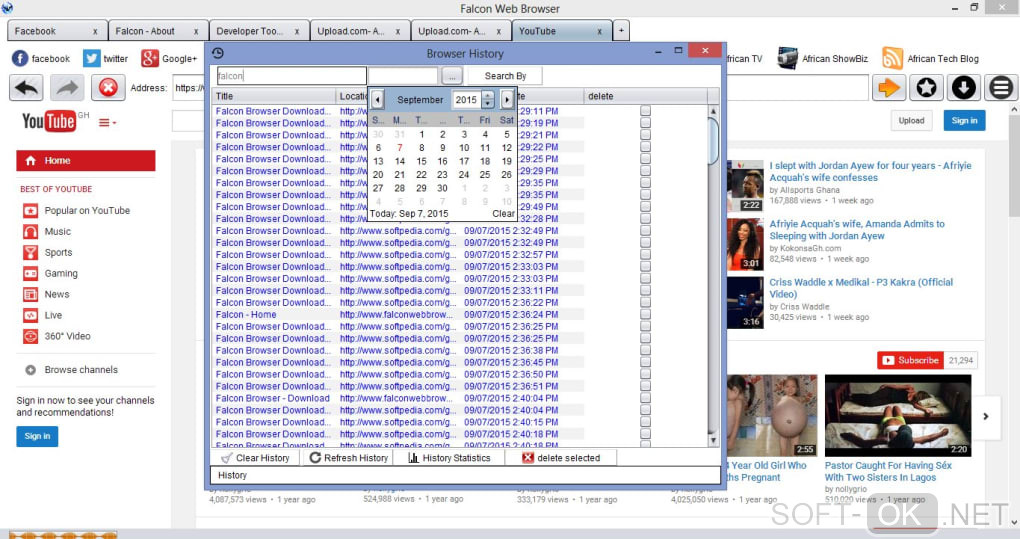Open bookmarks with the star button
Viewport: 1020px width, 539px height.
tap(926, 88)
